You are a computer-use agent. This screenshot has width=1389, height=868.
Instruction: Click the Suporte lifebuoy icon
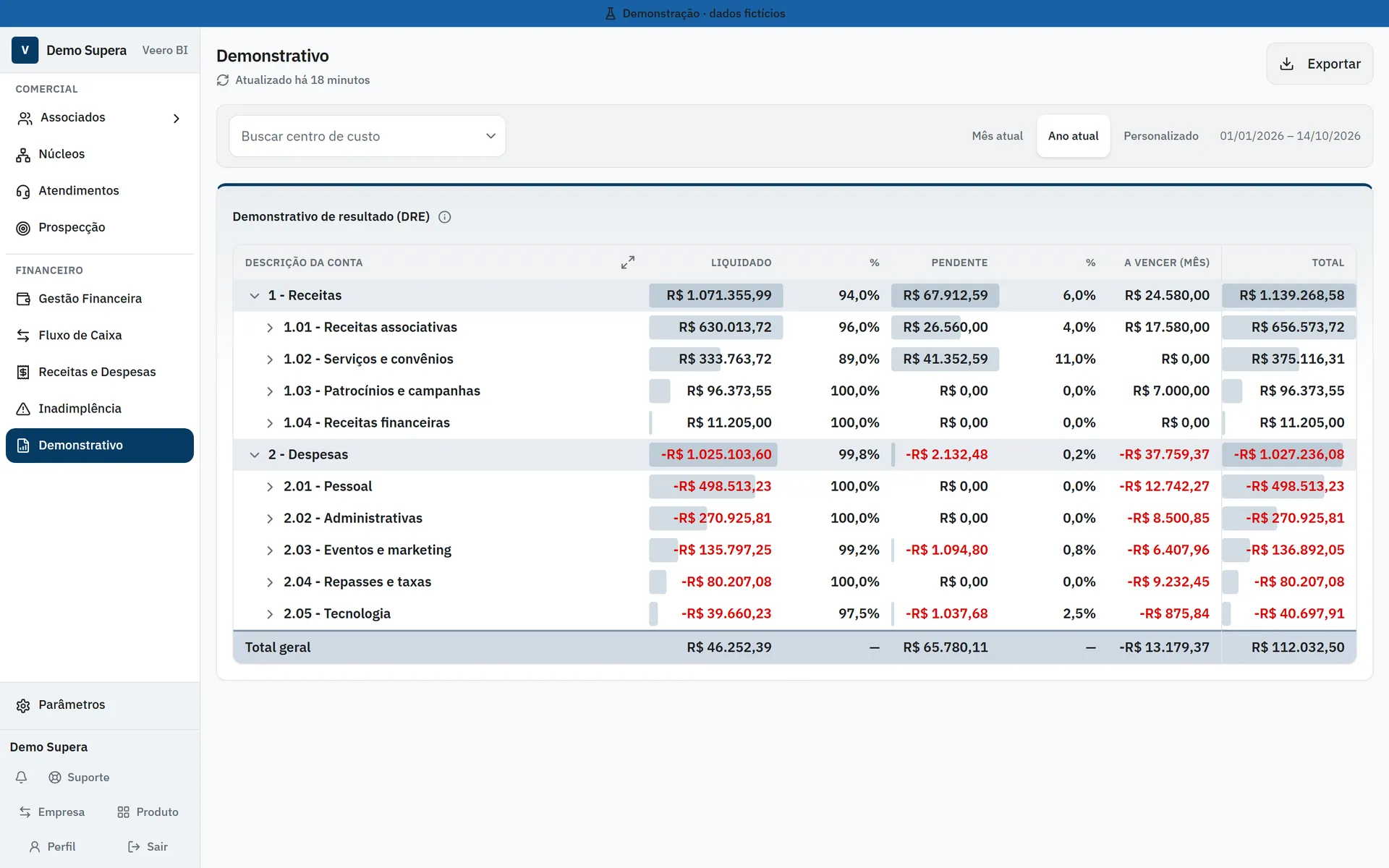pyautogui.click(x=55, y=778)
